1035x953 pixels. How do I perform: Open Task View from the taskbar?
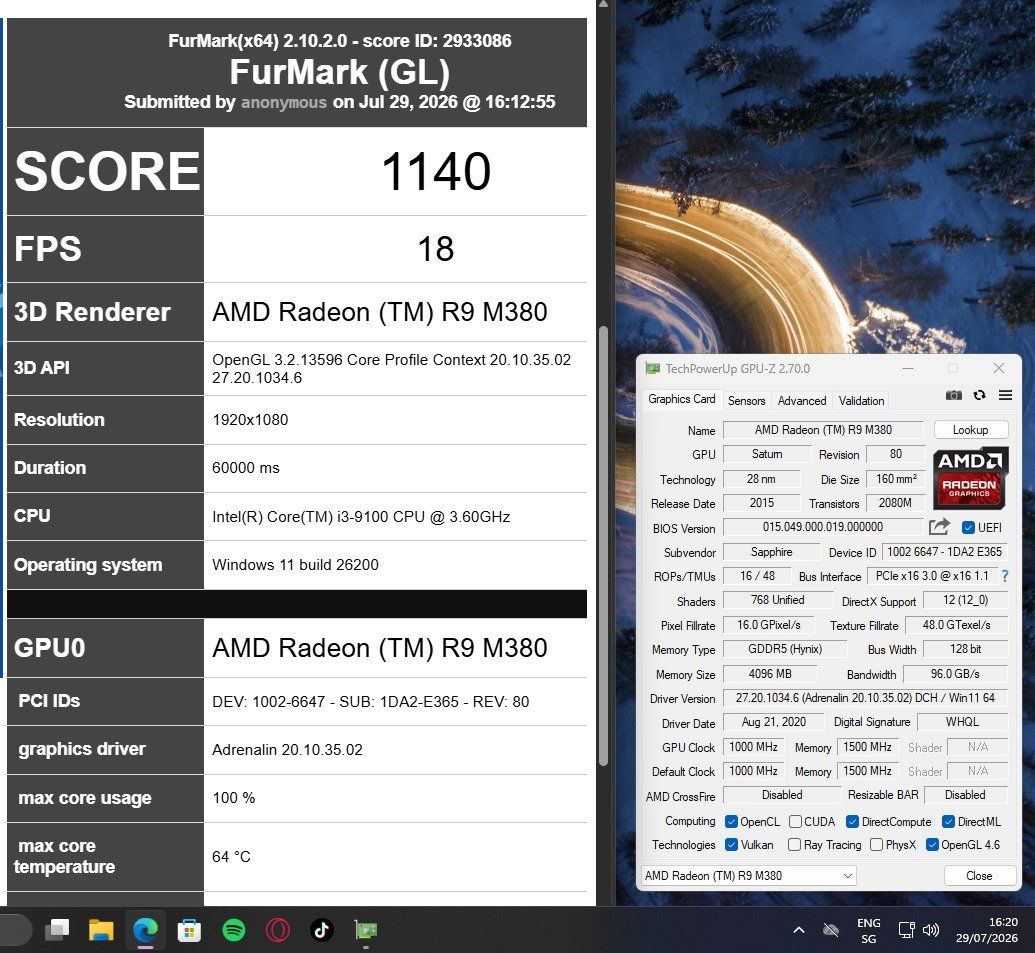pyautogui.click(x=57, y=930)
